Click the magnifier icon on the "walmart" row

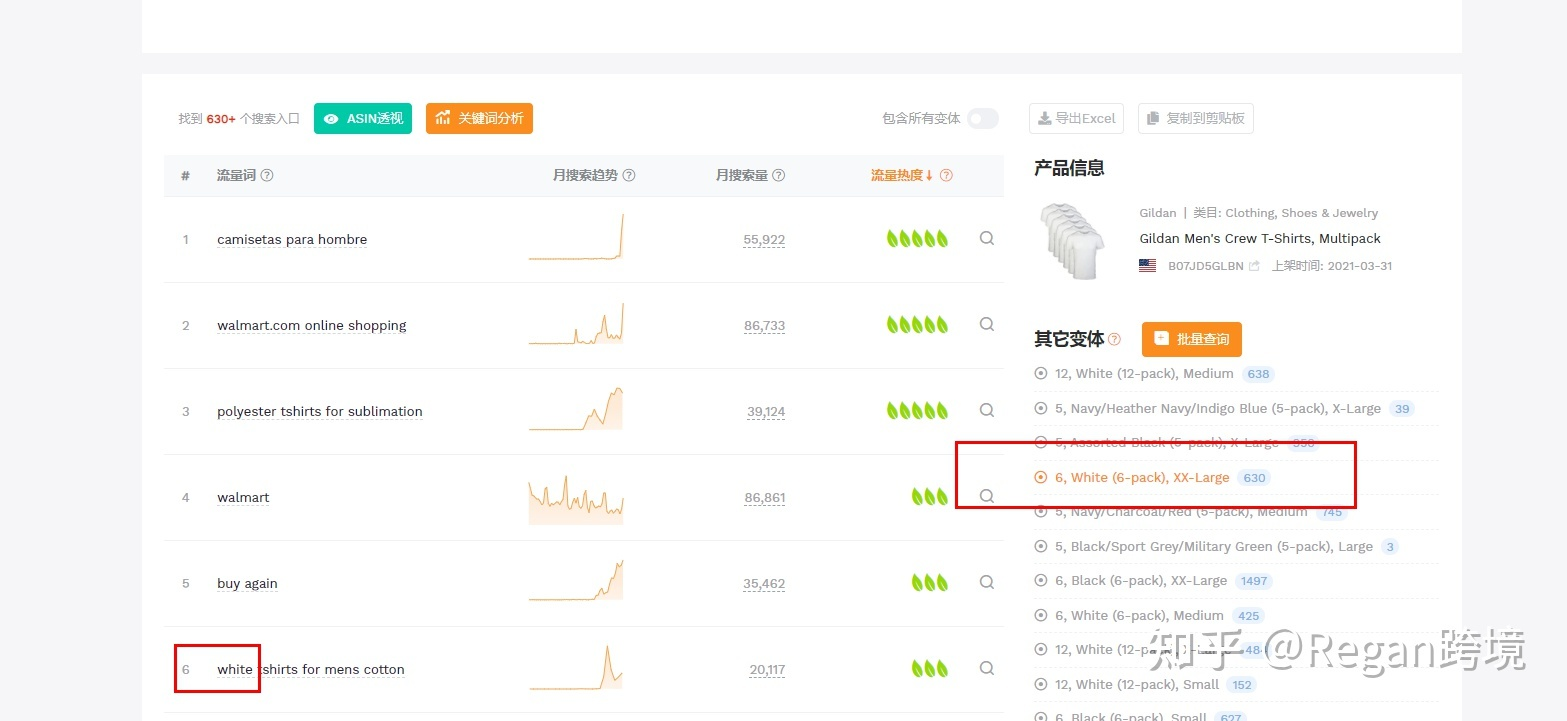[x=986, y=495]
